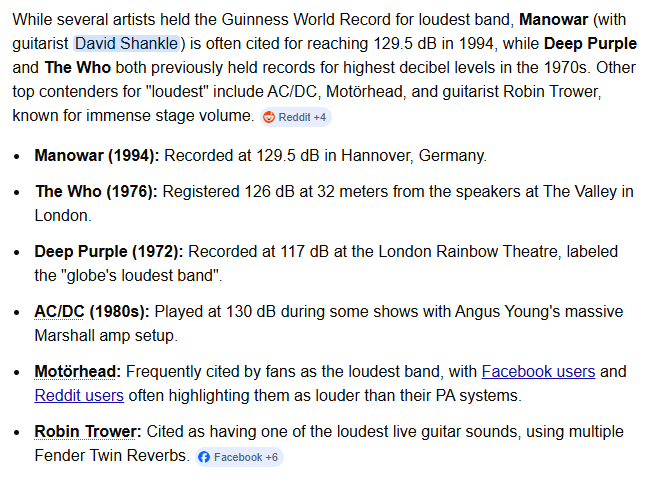Viewport: 664px width, 482px height.
Task: Click the Facebook logo in the source chip
Action: pos(205,457)
